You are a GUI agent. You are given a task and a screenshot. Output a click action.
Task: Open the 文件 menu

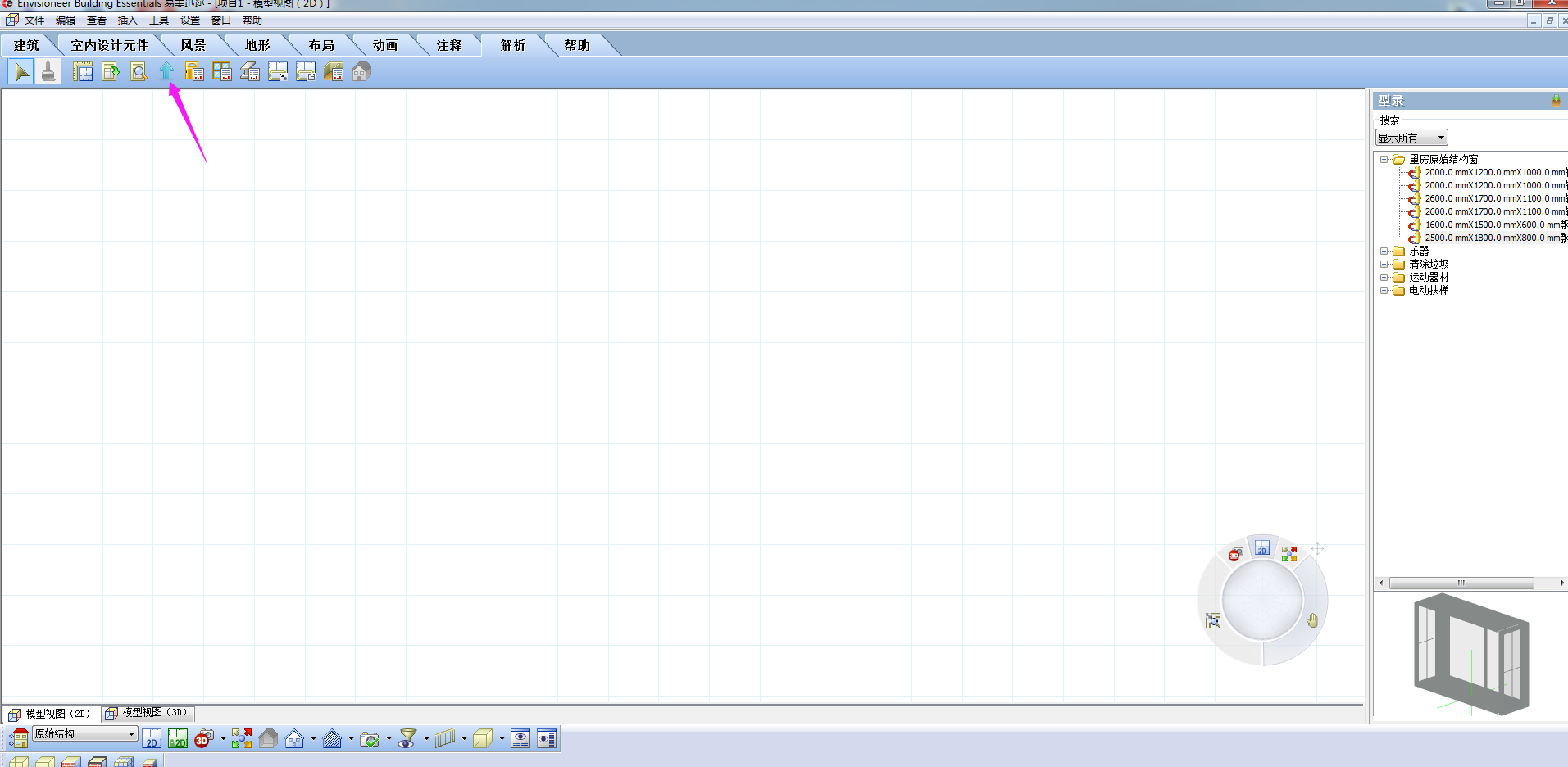(x=34, y=20)
